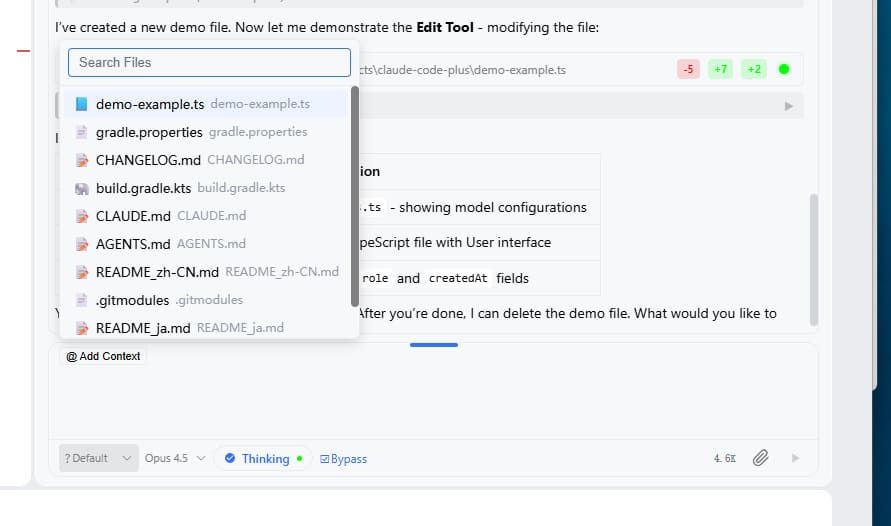
Task: Expand the collapsed tool result triangle
Action: [788, 106]
